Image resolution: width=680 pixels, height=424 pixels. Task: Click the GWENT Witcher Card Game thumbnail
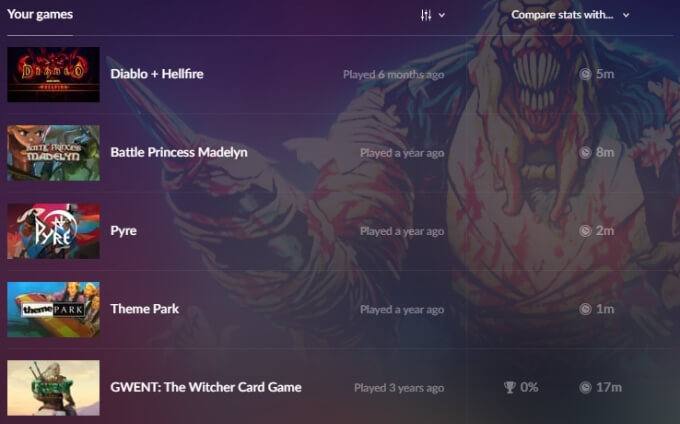53,388
